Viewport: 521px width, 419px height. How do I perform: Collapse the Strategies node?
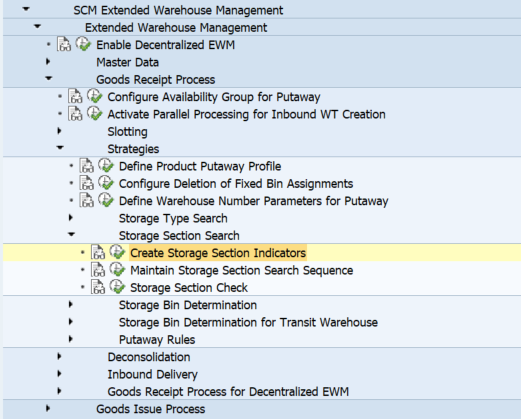click(60, 148)
